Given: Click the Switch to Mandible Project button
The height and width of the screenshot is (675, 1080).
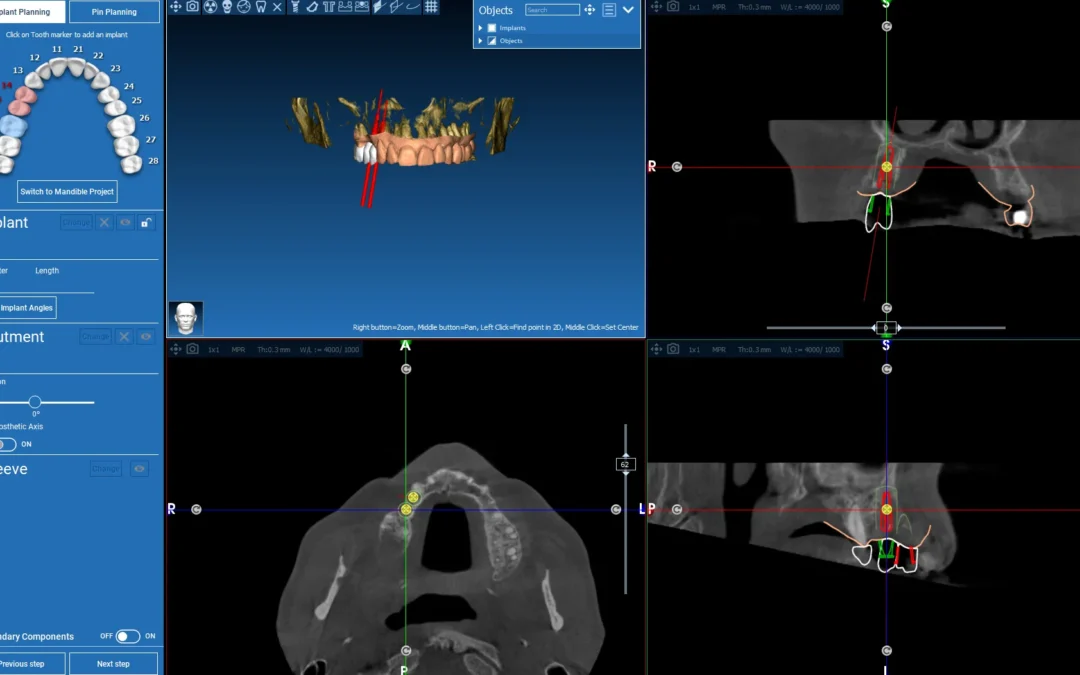Looking at the screenshot, I should [x=67, y=191].
